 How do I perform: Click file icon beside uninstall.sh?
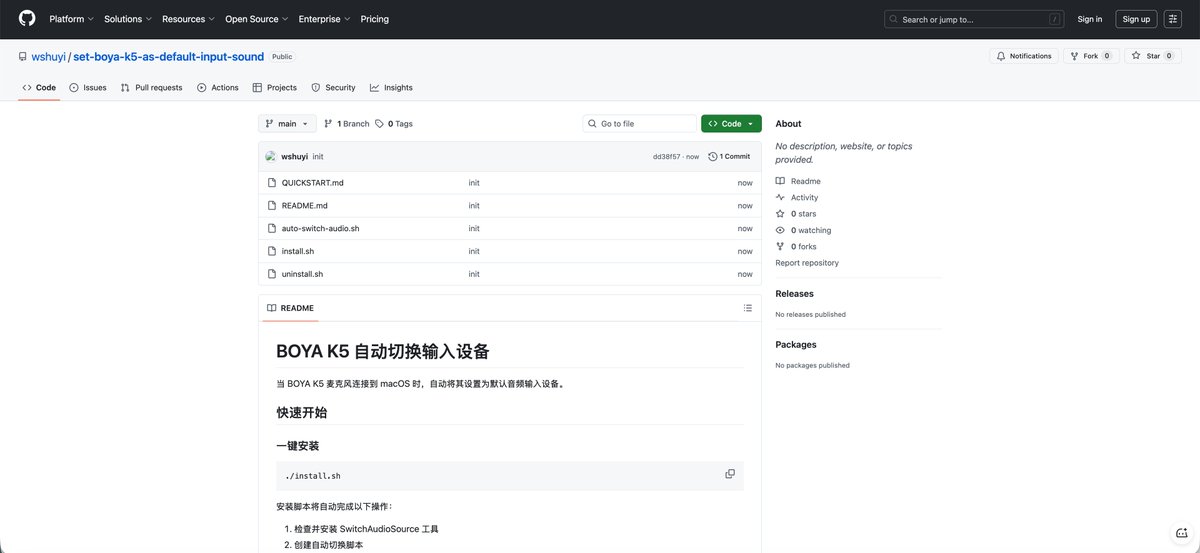[271, 274]
